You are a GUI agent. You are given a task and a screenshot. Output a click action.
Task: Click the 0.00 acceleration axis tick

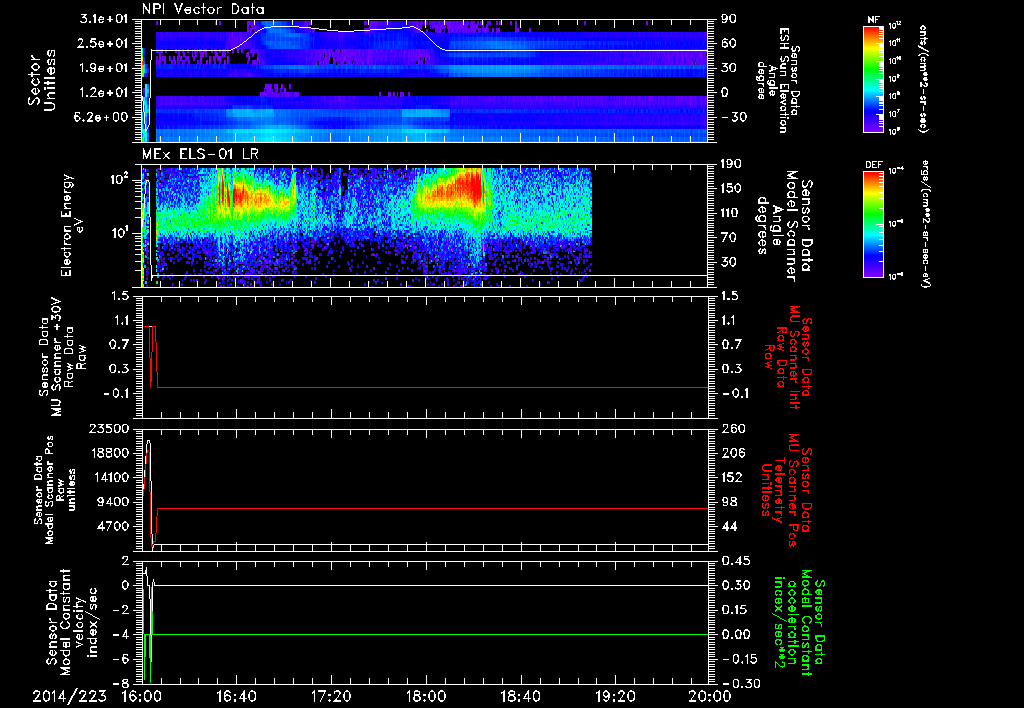click(737, 635)
